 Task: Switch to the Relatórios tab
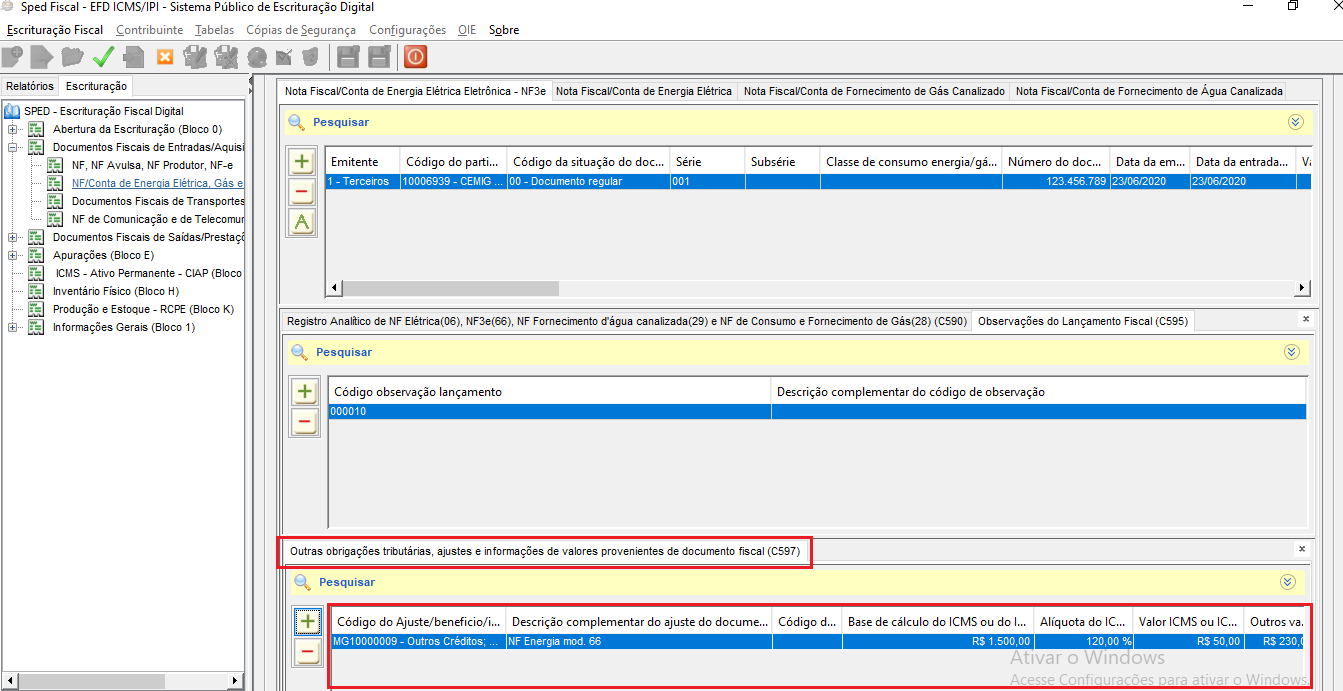coord(30,87)
